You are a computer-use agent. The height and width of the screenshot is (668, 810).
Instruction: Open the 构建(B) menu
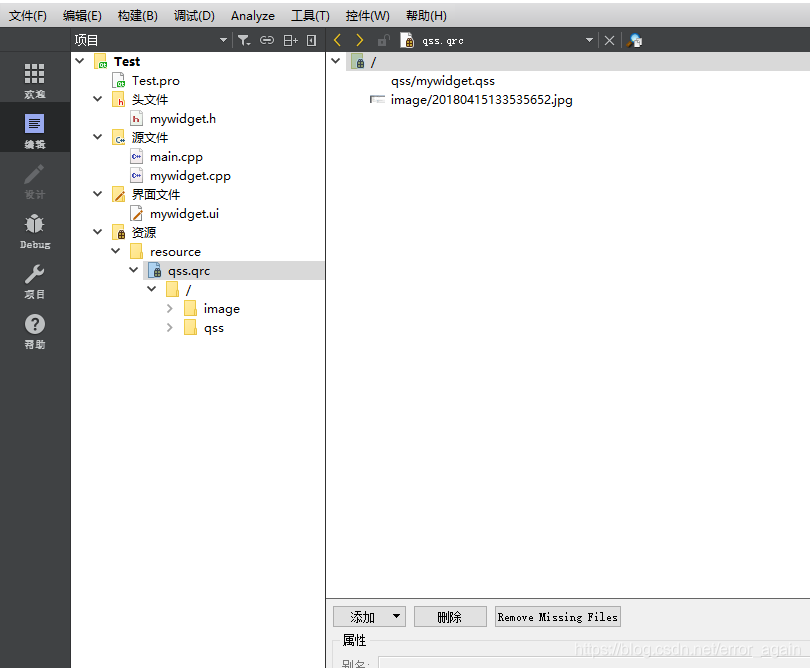pyautogui.click(x=137, y=16)
